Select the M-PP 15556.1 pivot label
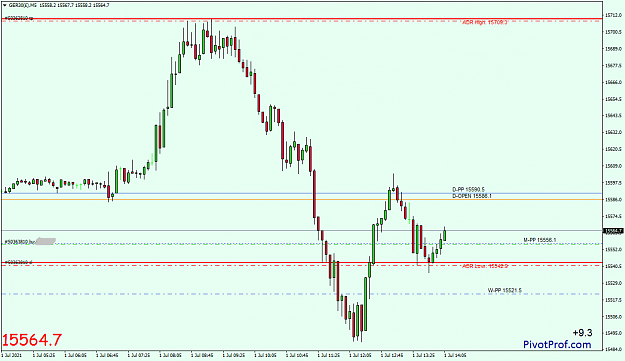 click(x=539, y=240)
